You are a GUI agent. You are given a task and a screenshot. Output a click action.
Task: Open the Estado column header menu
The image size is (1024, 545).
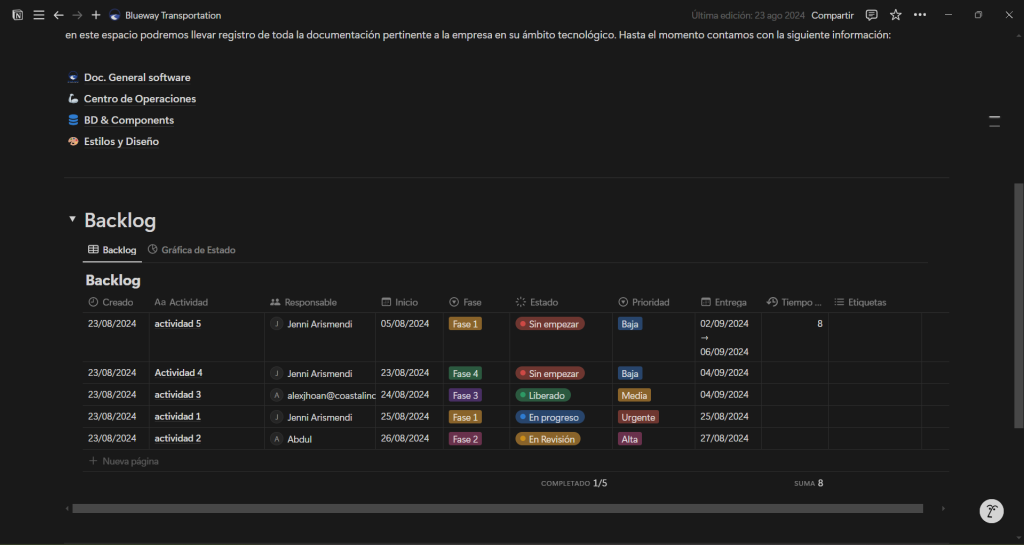click(543, 302)
